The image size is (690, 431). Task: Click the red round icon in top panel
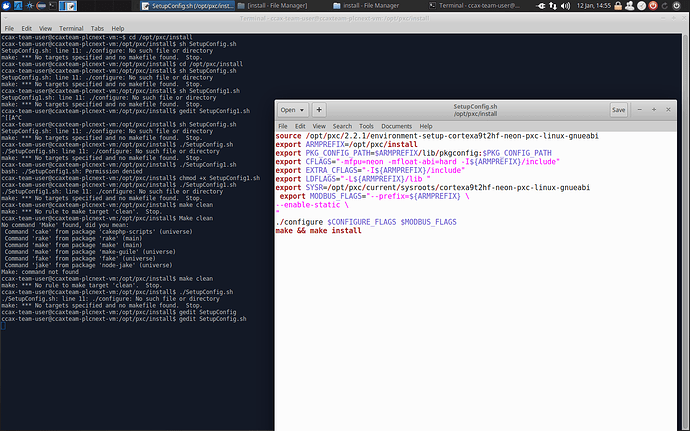(x=653, y=6)
